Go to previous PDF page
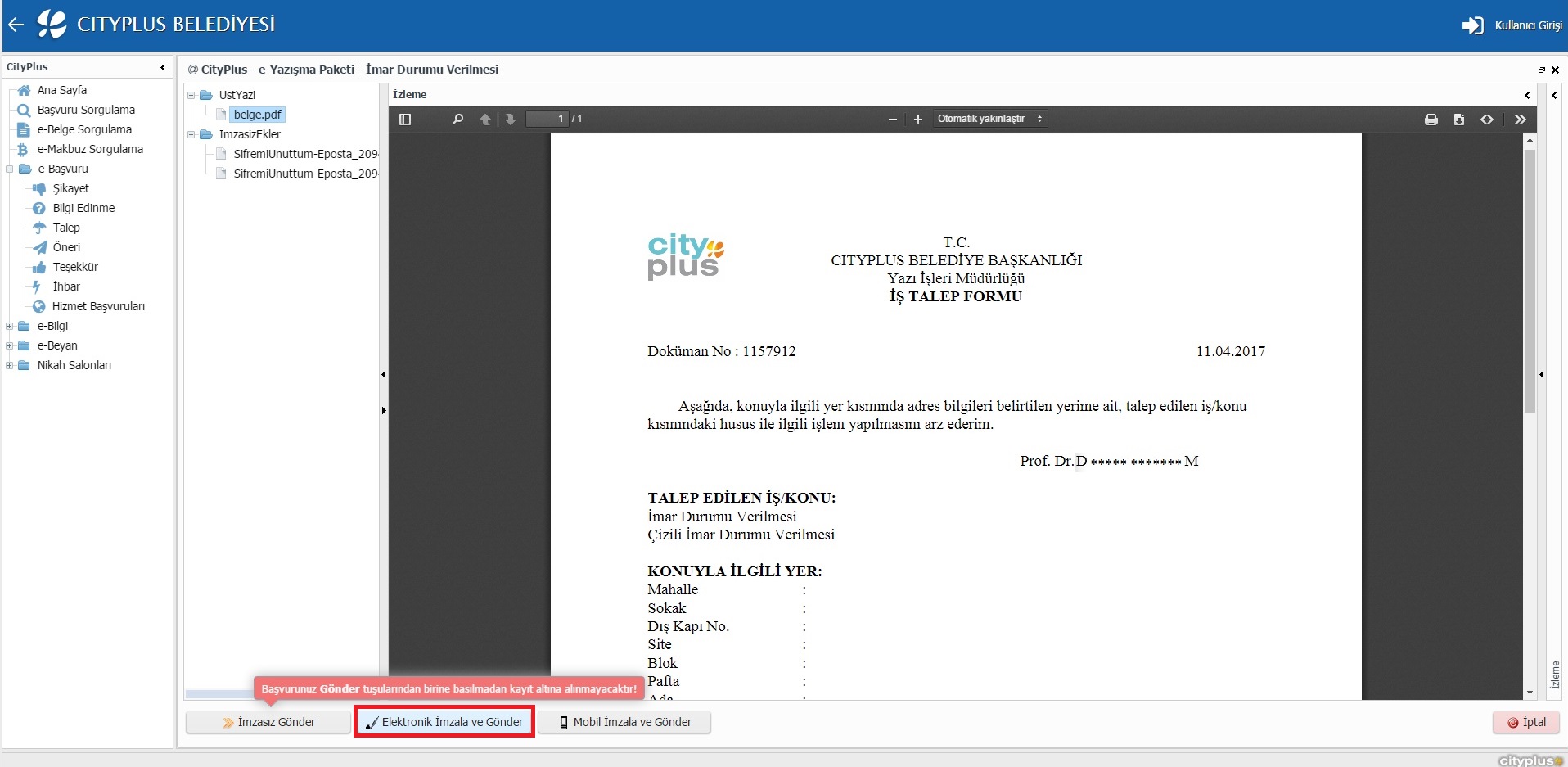 pos(485,119)
